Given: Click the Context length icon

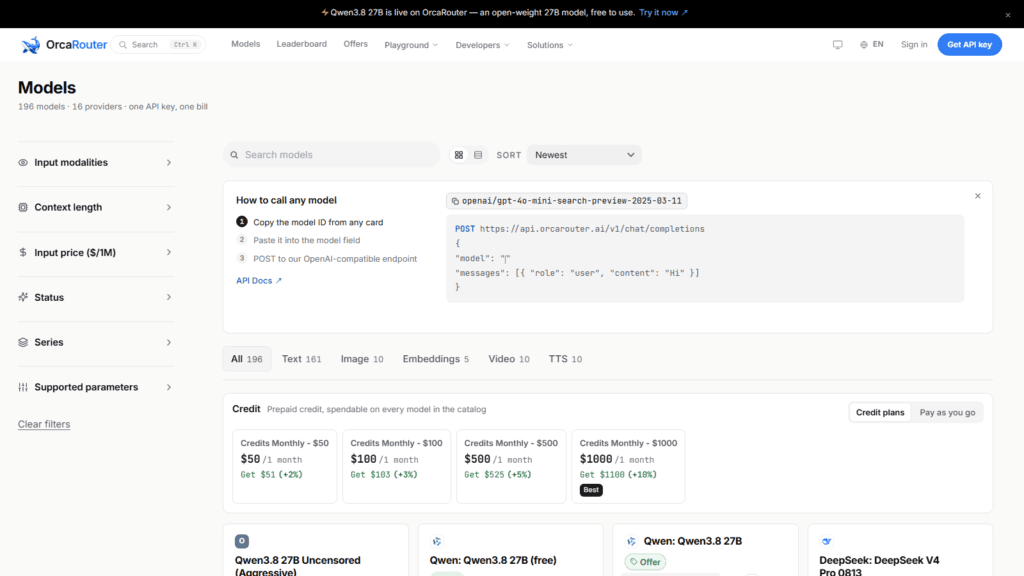Looking at the screenshot, I should click(x=23, y=207).
